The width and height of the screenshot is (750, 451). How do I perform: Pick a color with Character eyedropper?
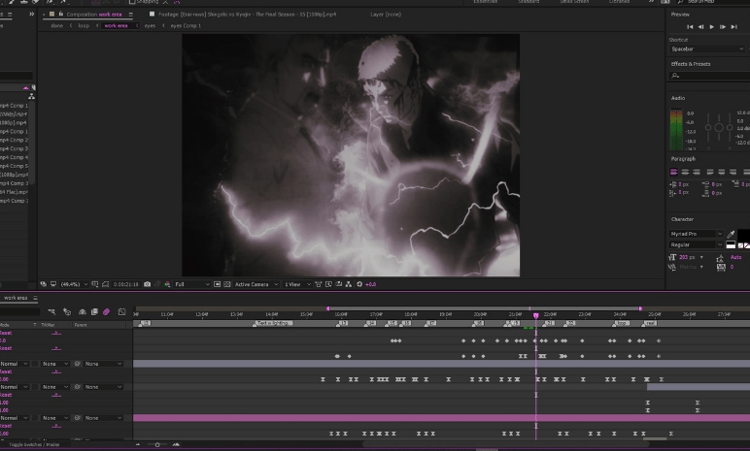pos(731,234)
